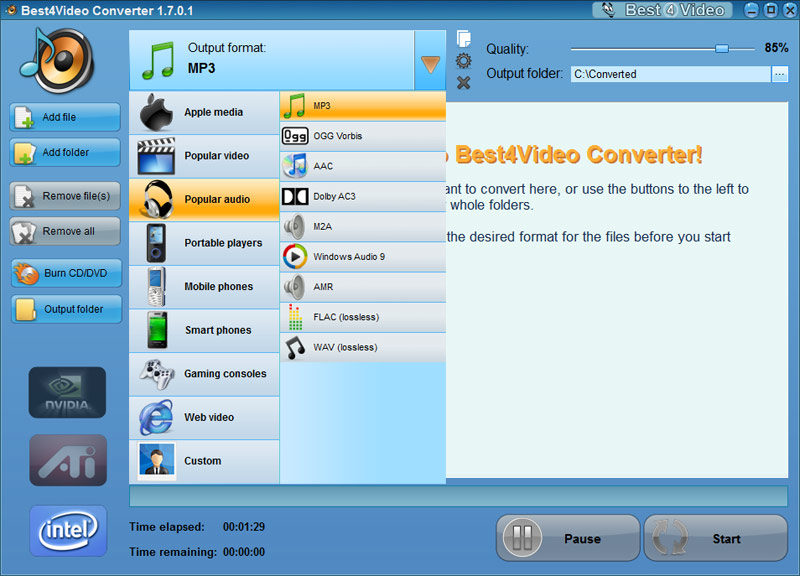
Task: Click the clapperboard Popular video icon
Action: (156, 156)
